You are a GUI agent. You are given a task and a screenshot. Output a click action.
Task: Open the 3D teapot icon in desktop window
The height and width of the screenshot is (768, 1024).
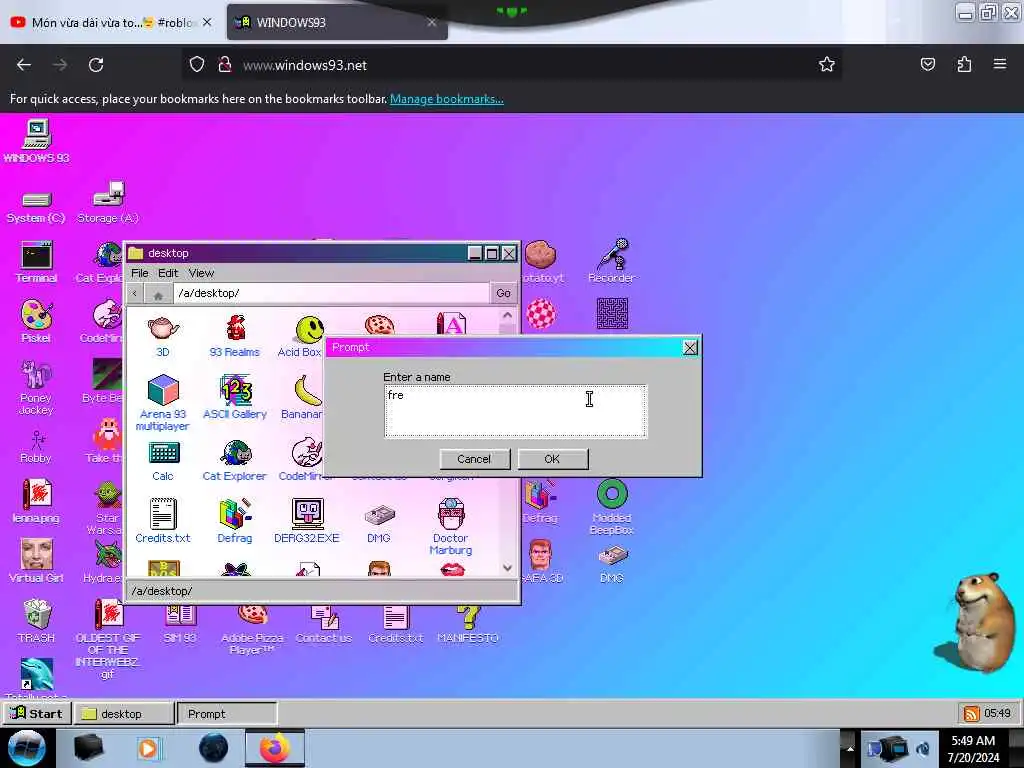(163, 336)
